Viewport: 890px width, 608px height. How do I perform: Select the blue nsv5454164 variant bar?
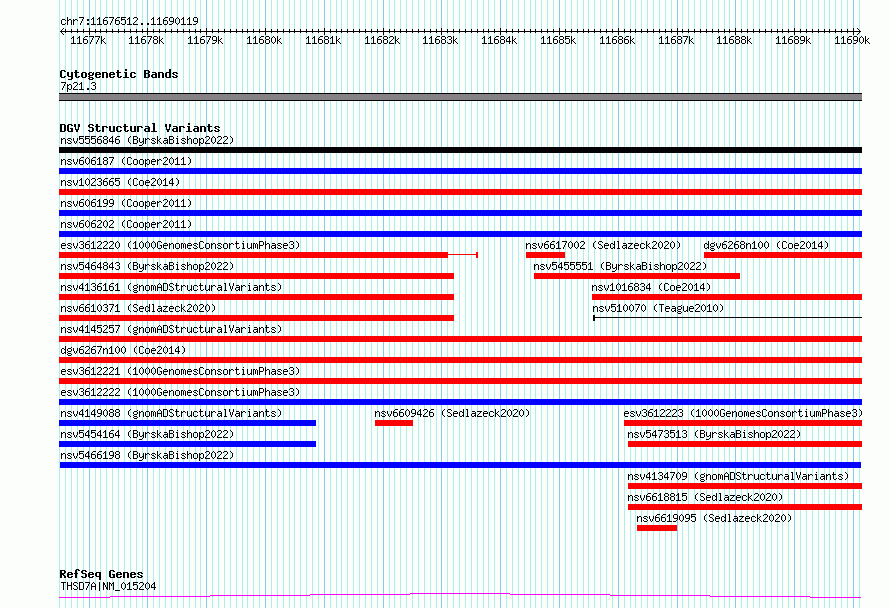pos(187,444)
